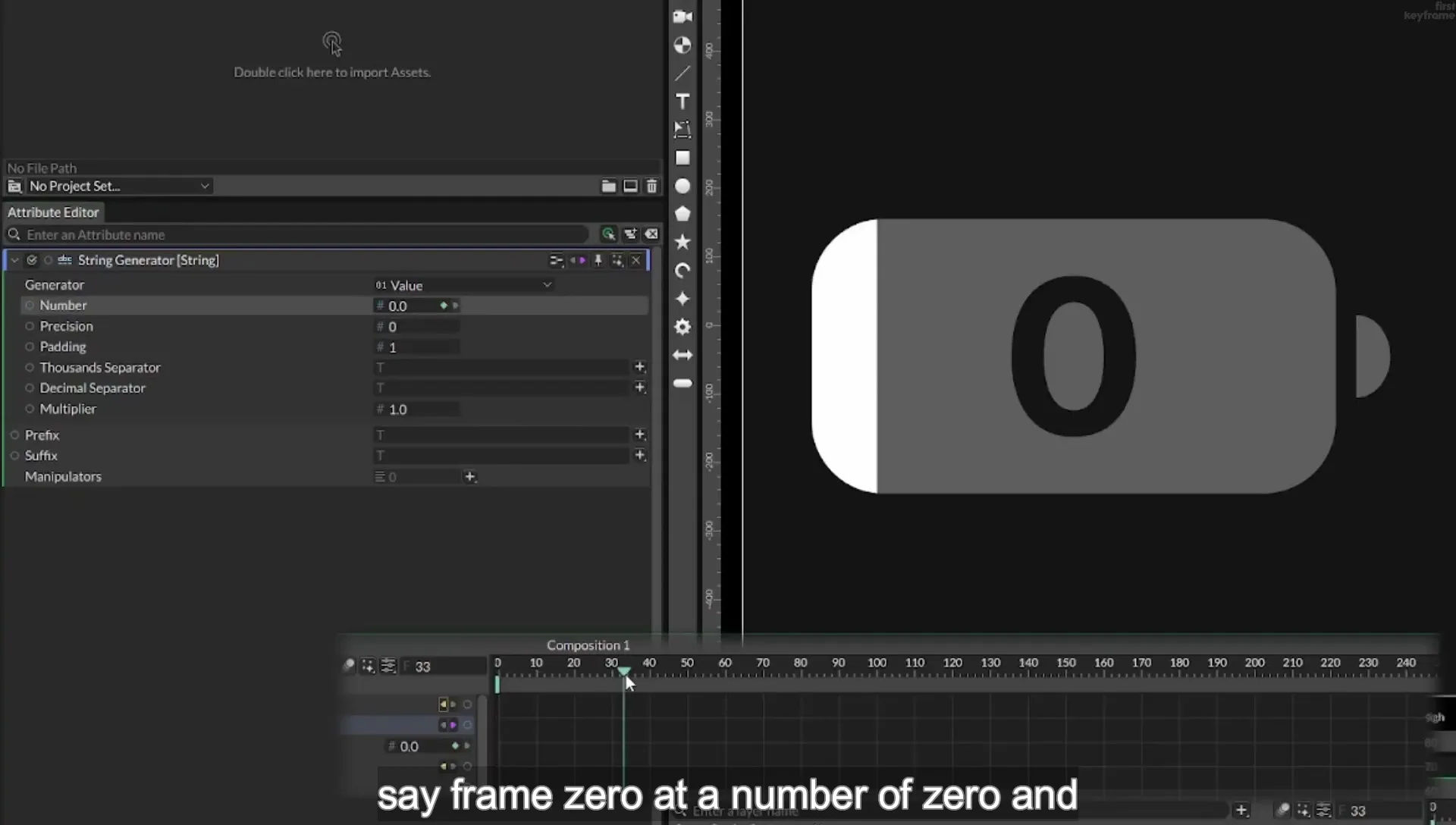Collapse the String Generator section
The image size is (1456, 825).
[14, 260]
